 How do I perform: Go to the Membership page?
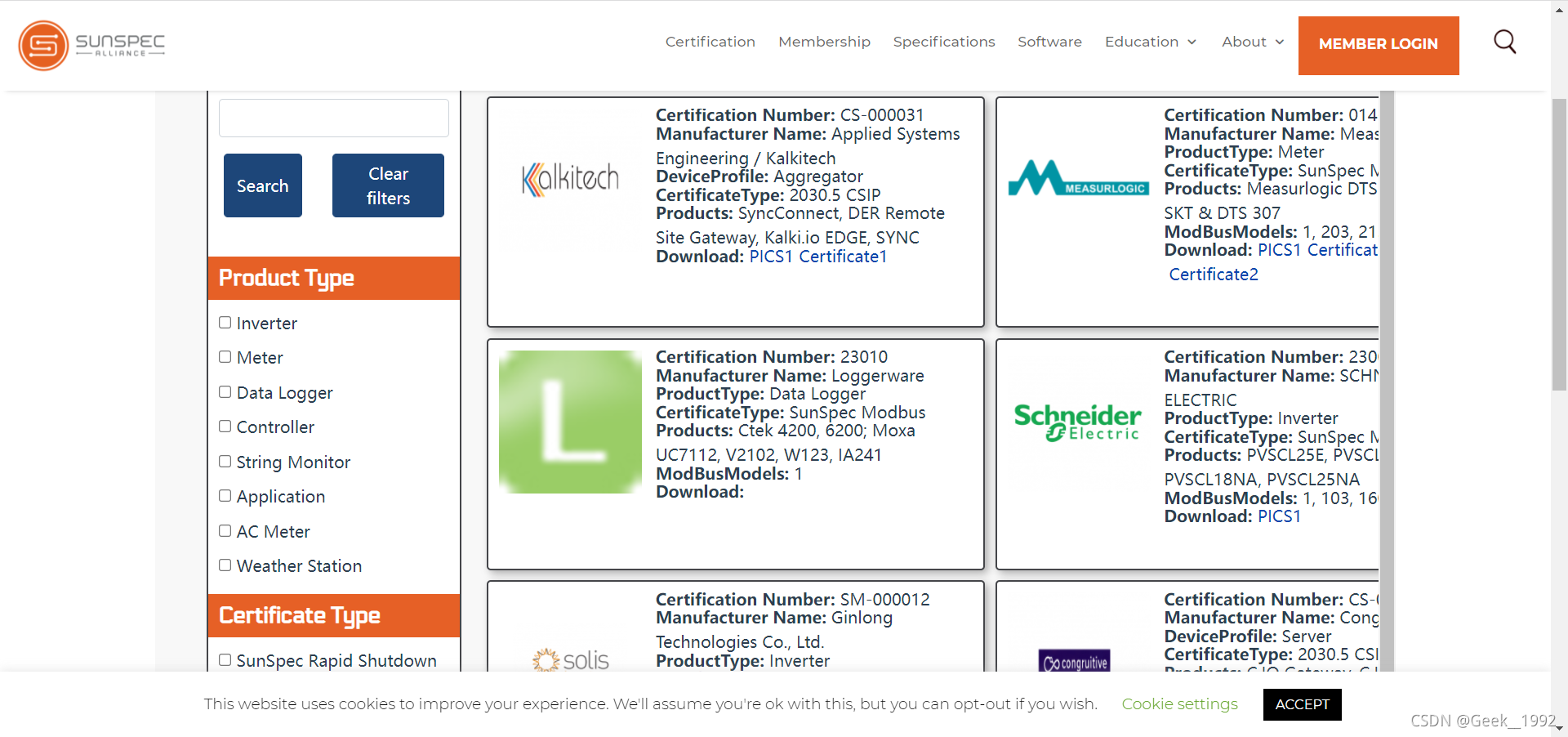click(x=824, y=42)
